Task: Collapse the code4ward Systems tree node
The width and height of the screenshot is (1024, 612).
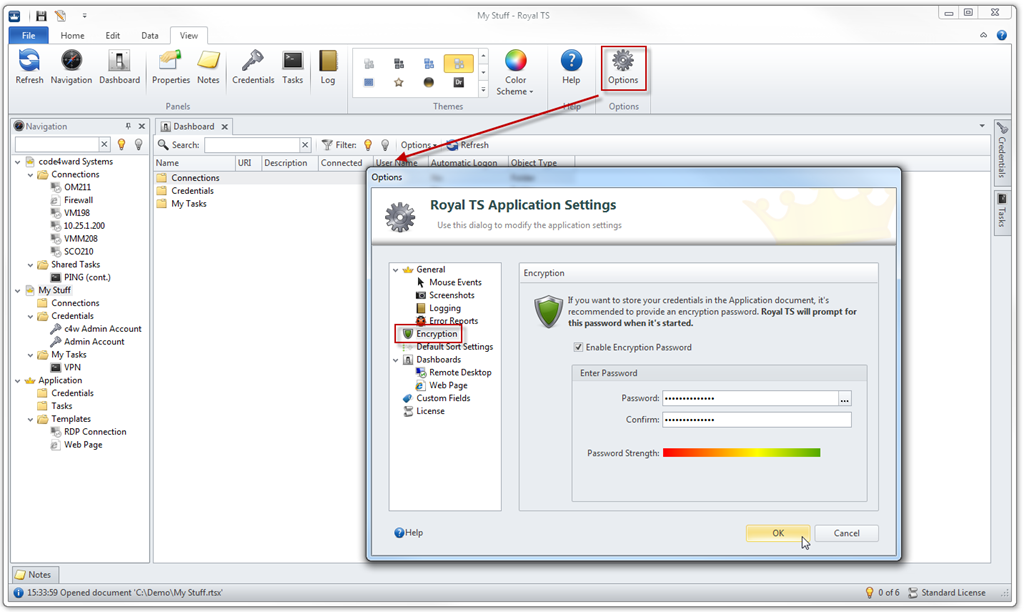Action: (18, 161)
